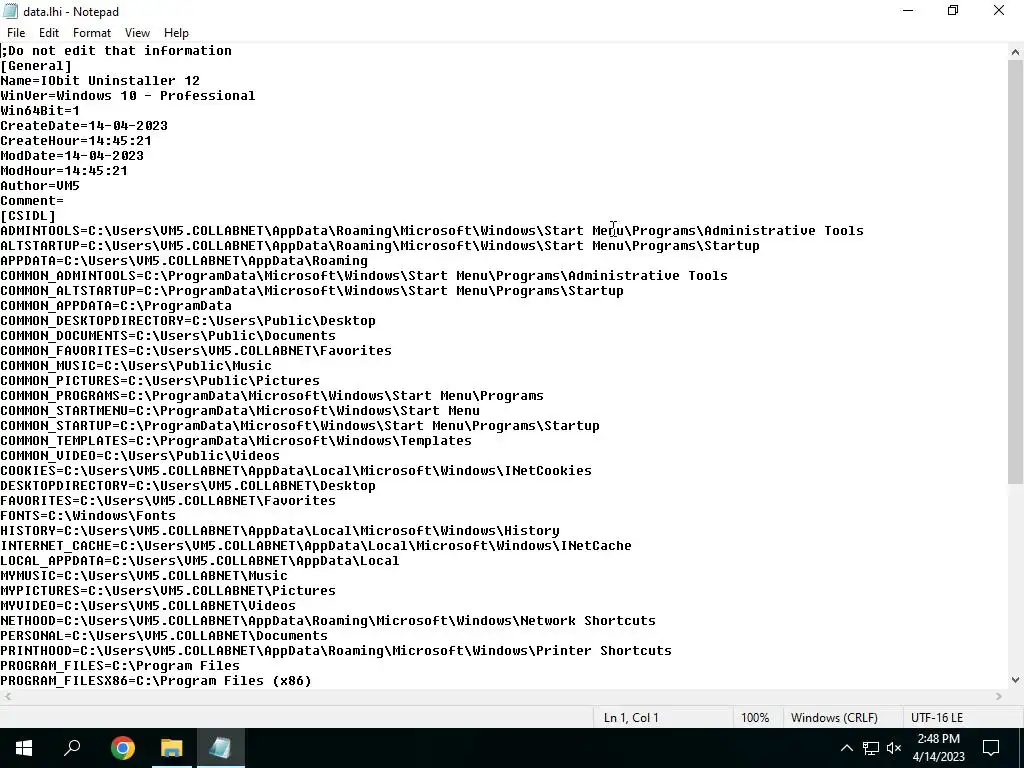Open the notification center icon
The image size is (1024, 768).
(991, 748)
